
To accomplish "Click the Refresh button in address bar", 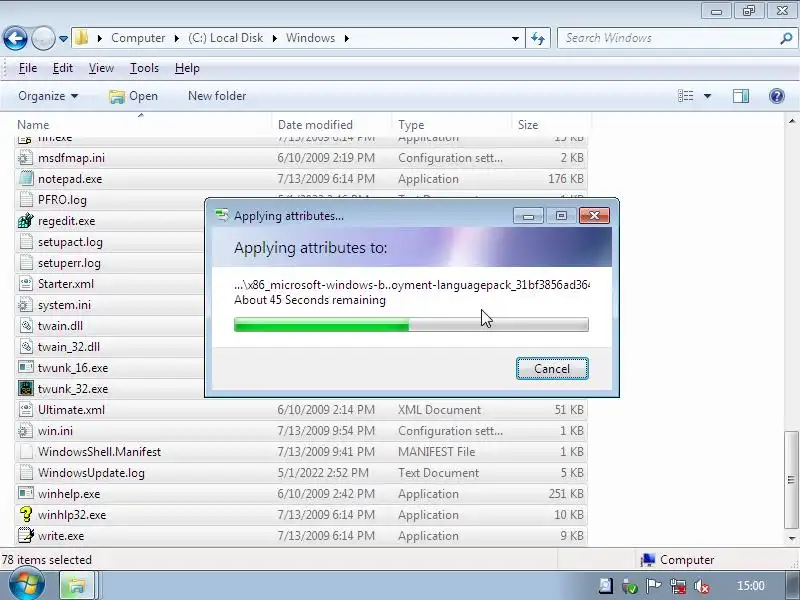I will (x=538, y=38).
